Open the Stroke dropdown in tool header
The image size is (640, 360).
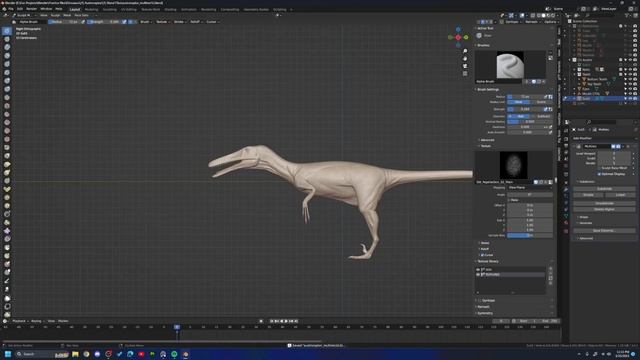(180, 22)
